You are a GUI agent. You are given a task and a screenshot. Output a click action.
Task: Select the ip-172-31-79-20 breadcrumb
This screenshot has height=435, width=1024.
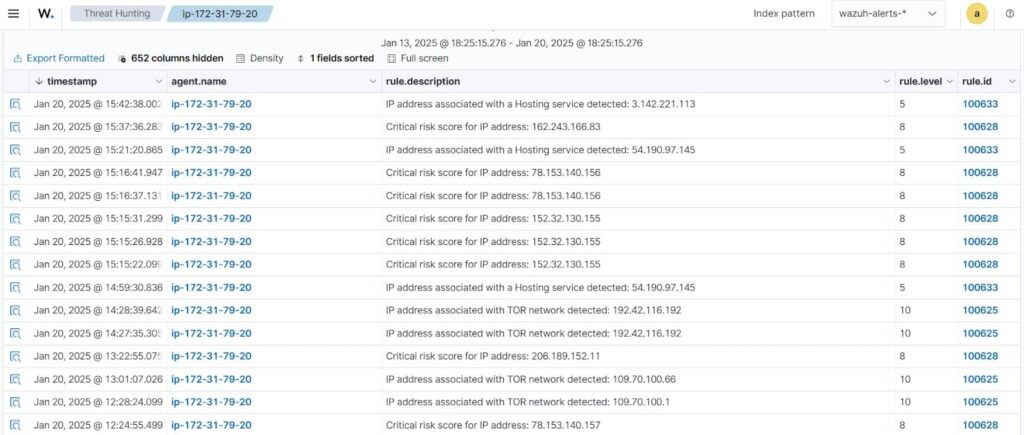click(x=220, y=13)
